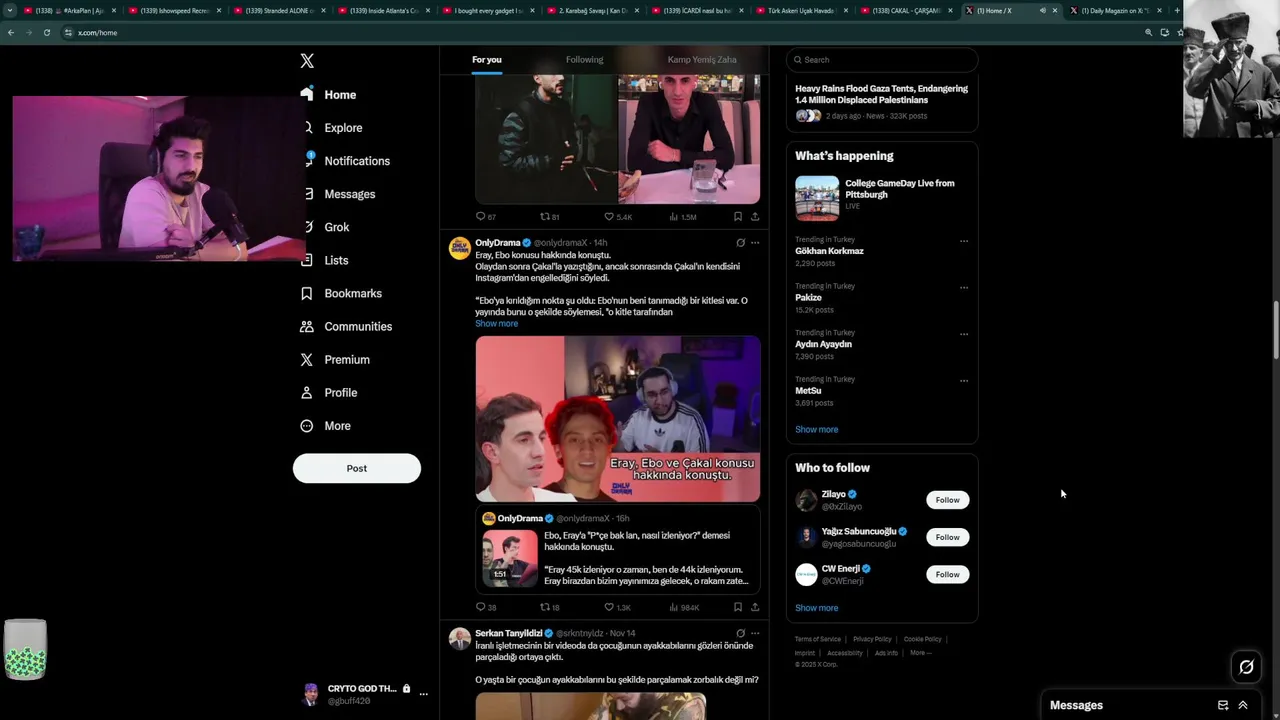Open more options for Pakize trend
1280x720 pixels.
[x=964, y=287]
